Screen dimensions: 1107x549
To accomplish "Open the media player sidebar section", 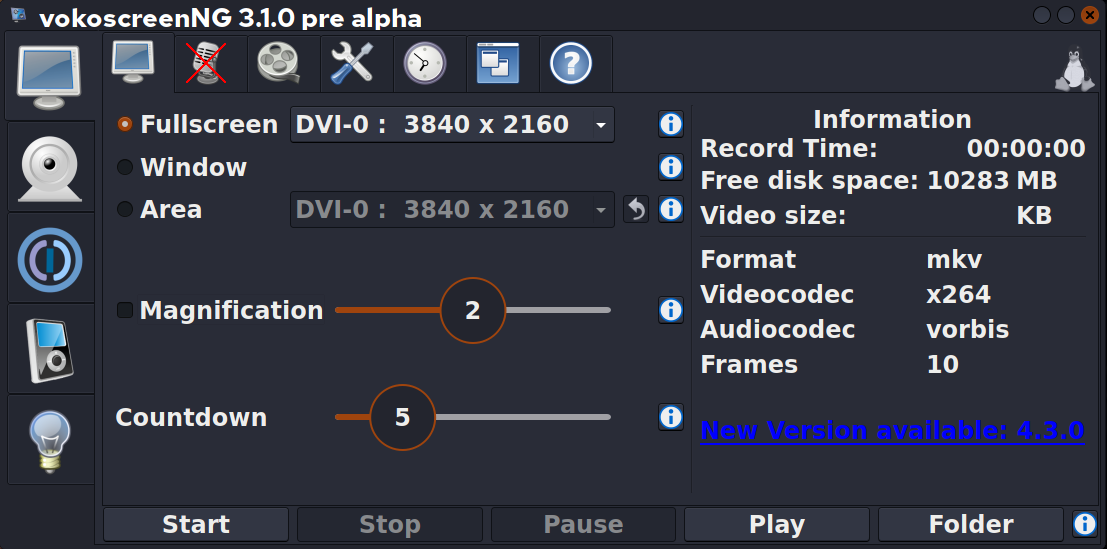I will (50, 350).
